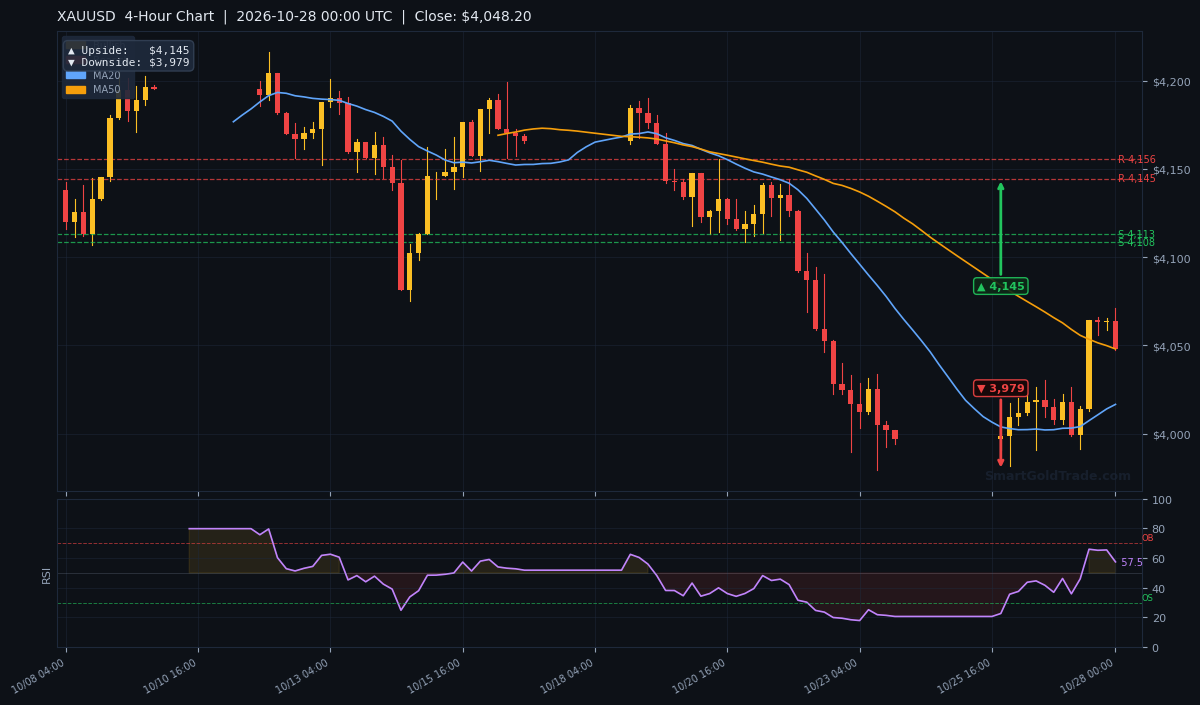Image resolution: width=1200 pixels, height=705 pixels.
Task: Click the 10/10 16:00 time axis label
Action: 171,676
